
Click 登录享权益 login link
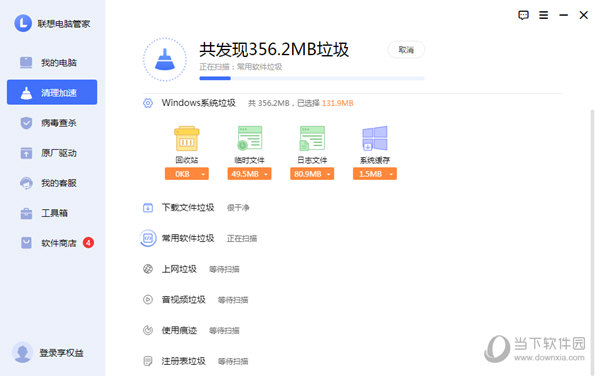61,353
